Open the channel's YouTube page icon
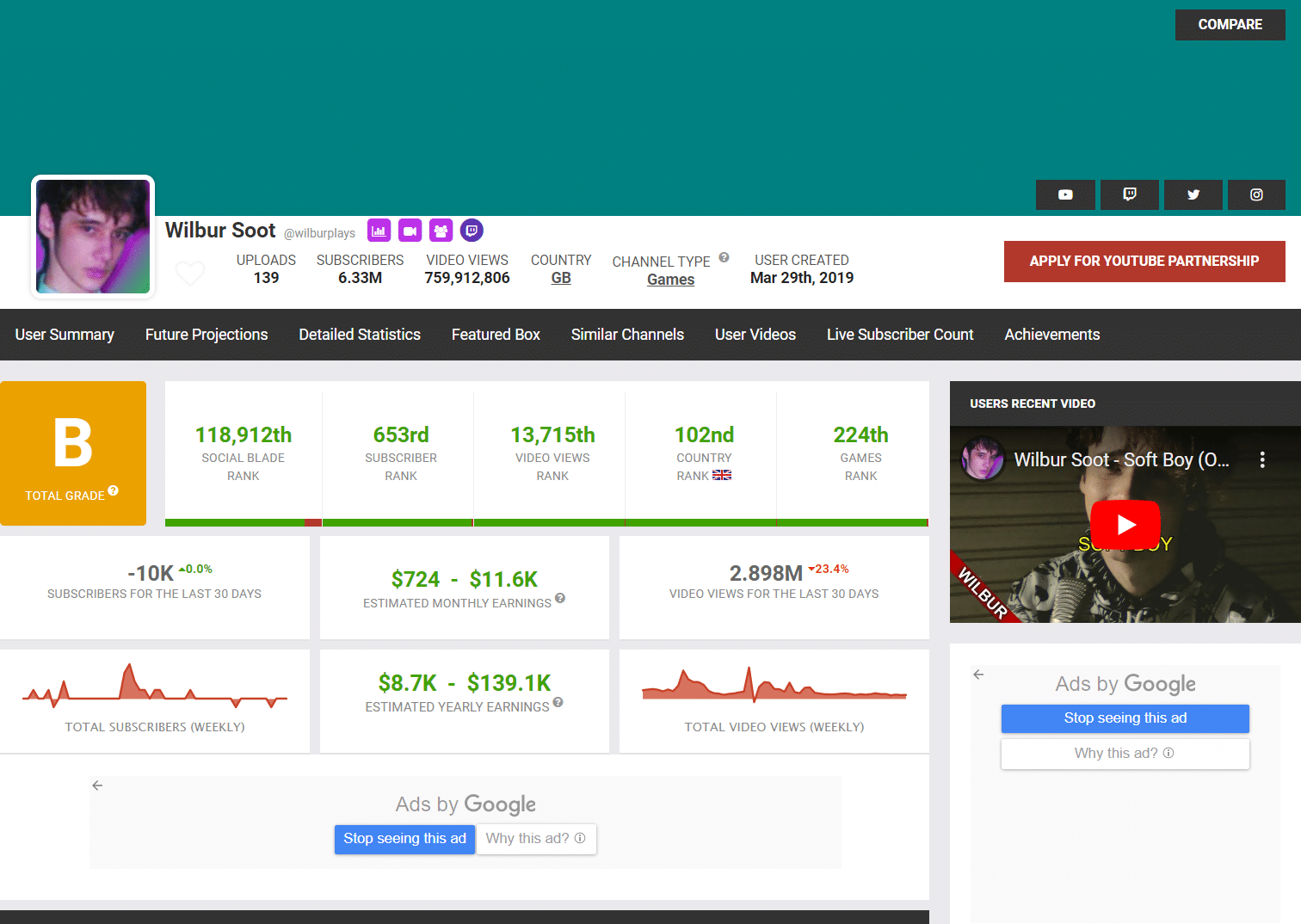The height and width of the screenshot is (924, 1301). click(x=1065, y=194)
